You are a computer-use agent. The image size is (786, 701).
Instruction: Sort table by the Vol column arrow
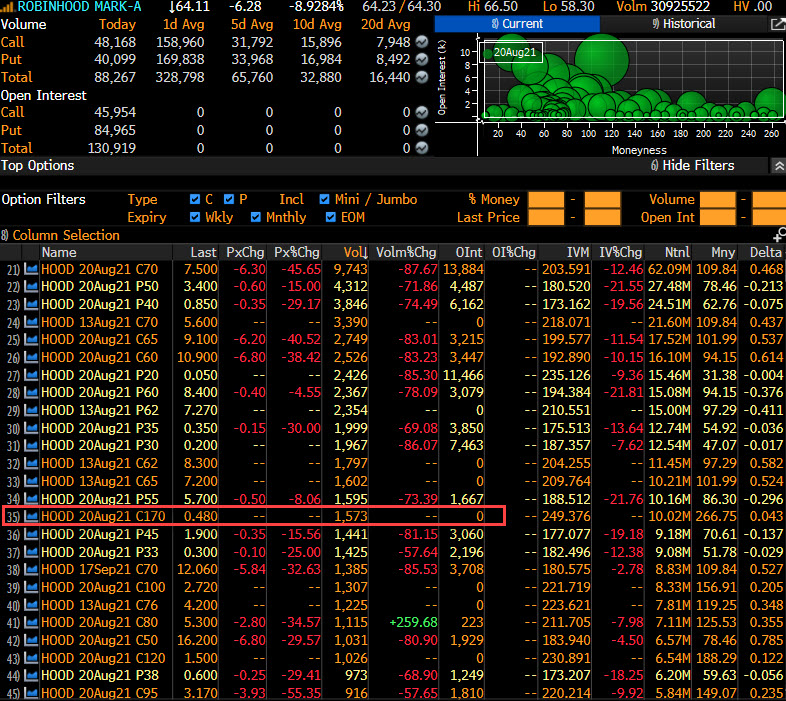(365, 253)
